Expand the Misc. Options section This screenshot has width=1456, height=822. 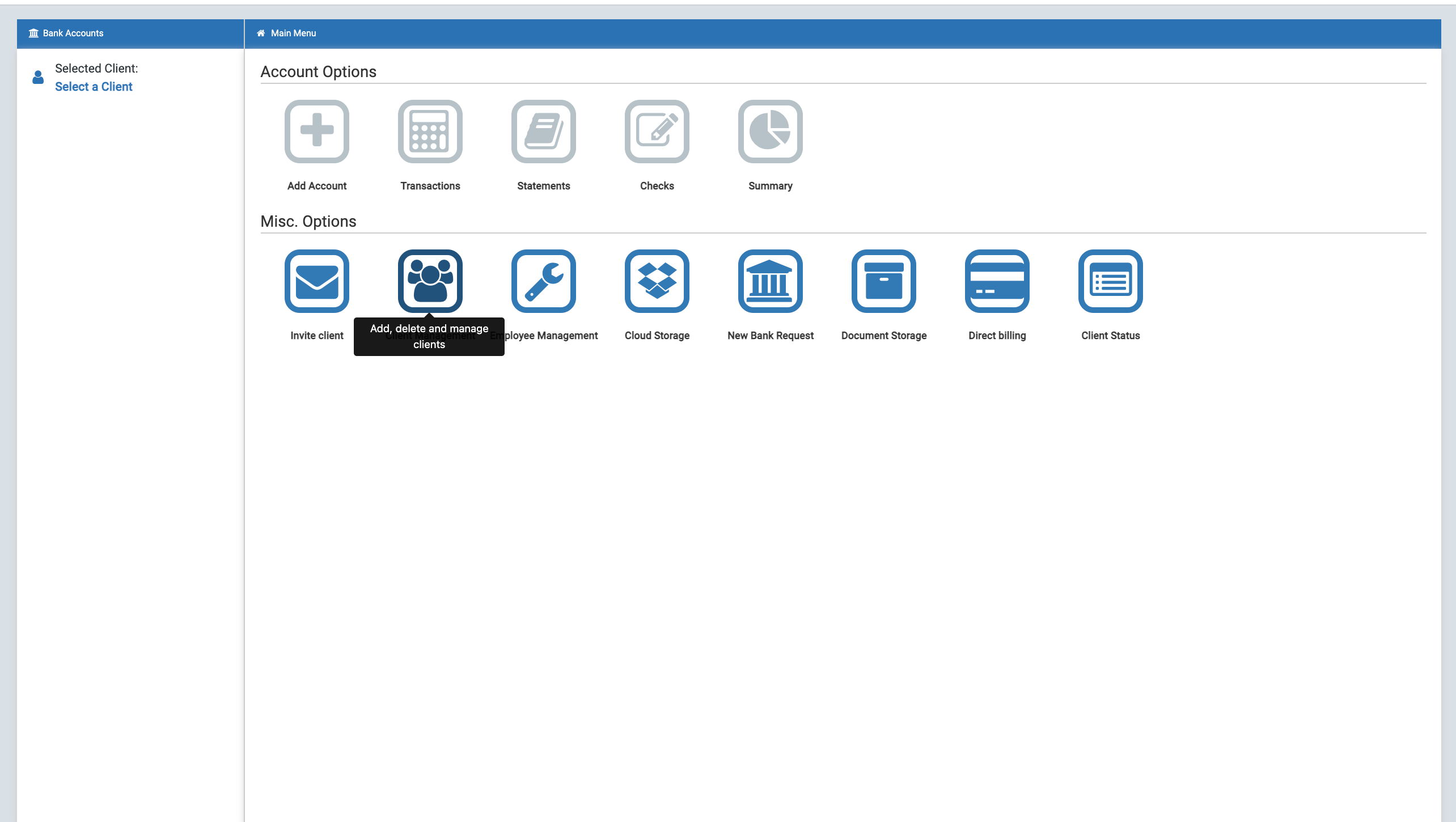(308, 221)
